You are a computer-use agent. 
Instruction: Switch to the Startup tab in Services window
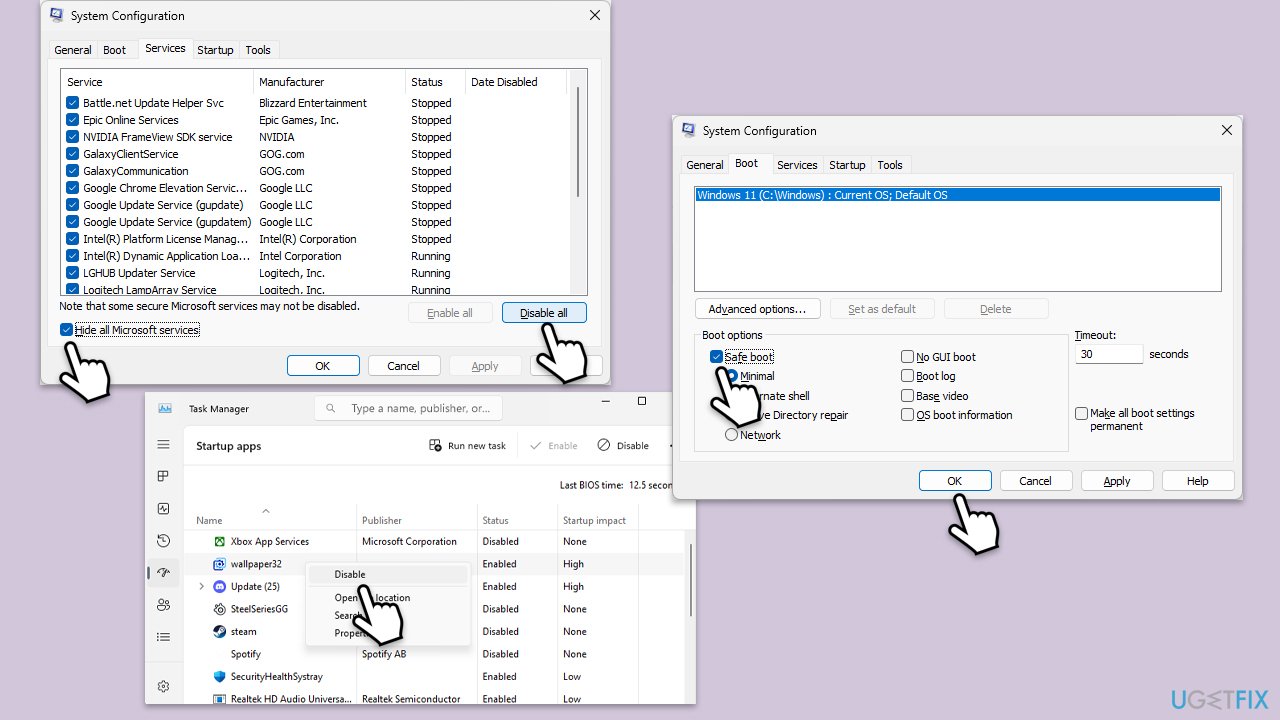[x=215, y=50]
